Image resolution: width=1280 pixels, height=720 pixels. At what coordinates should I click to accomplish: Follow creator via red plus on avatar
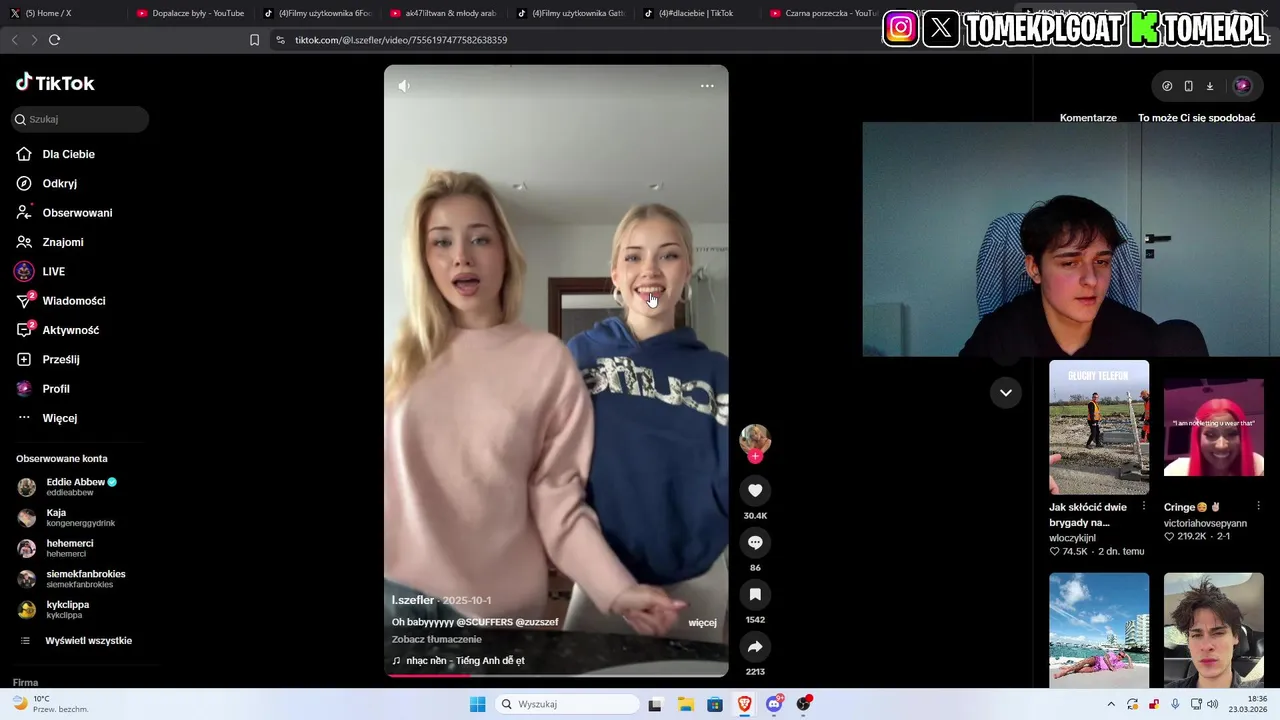[x=755, y=456]
